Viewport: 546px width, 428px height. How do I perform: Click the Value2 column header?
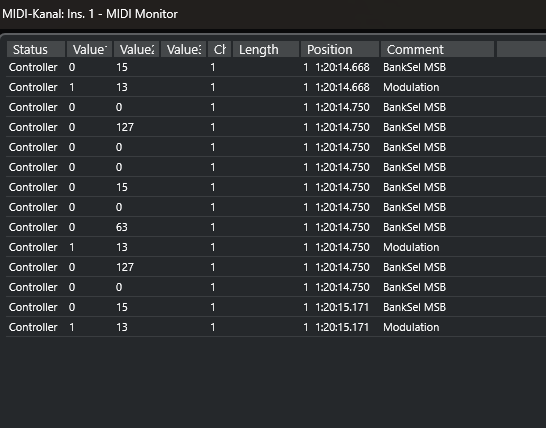136,49
